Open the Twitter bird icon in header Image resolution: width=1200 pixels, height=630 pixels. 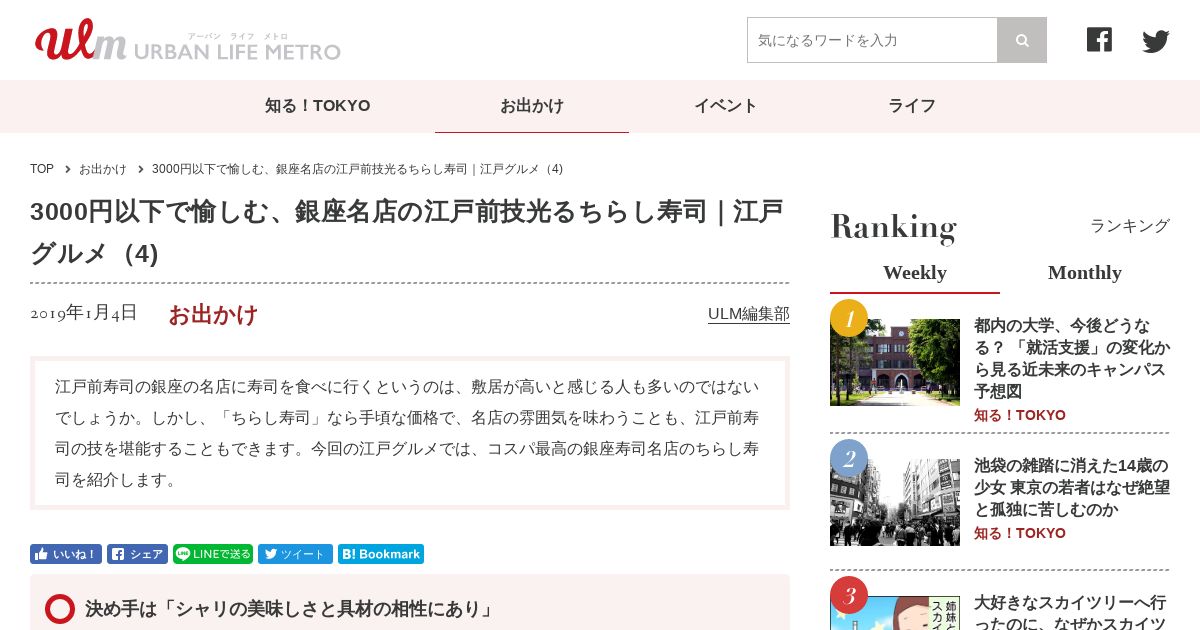pyautogui.click(x=1156, y=41)
